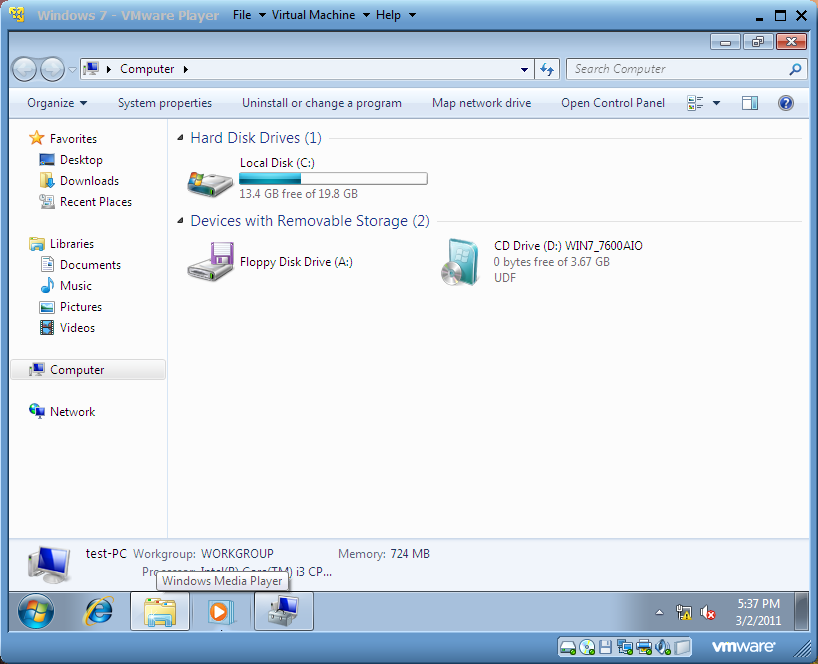The width and height of the screenshot is (818, 664).
Task: Click VMware CD/DVD device icon
Action: [x=587, y=648]
